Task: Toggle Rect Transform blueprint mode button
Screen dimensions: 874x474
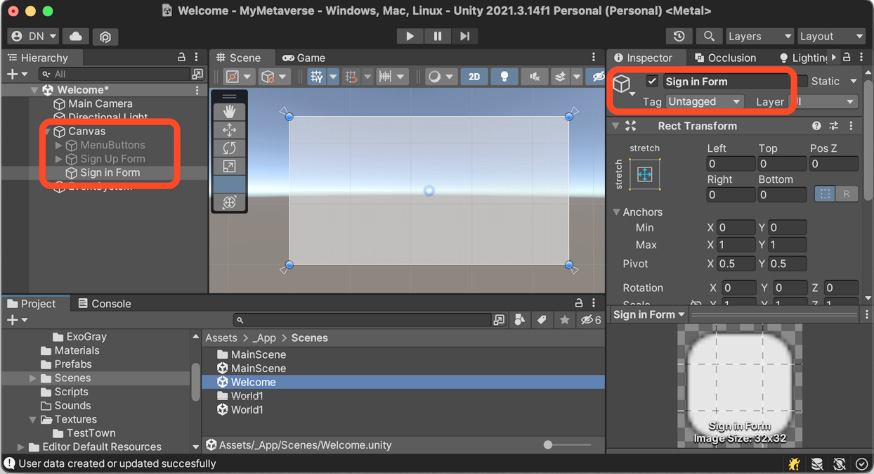Action: [825, 194]
